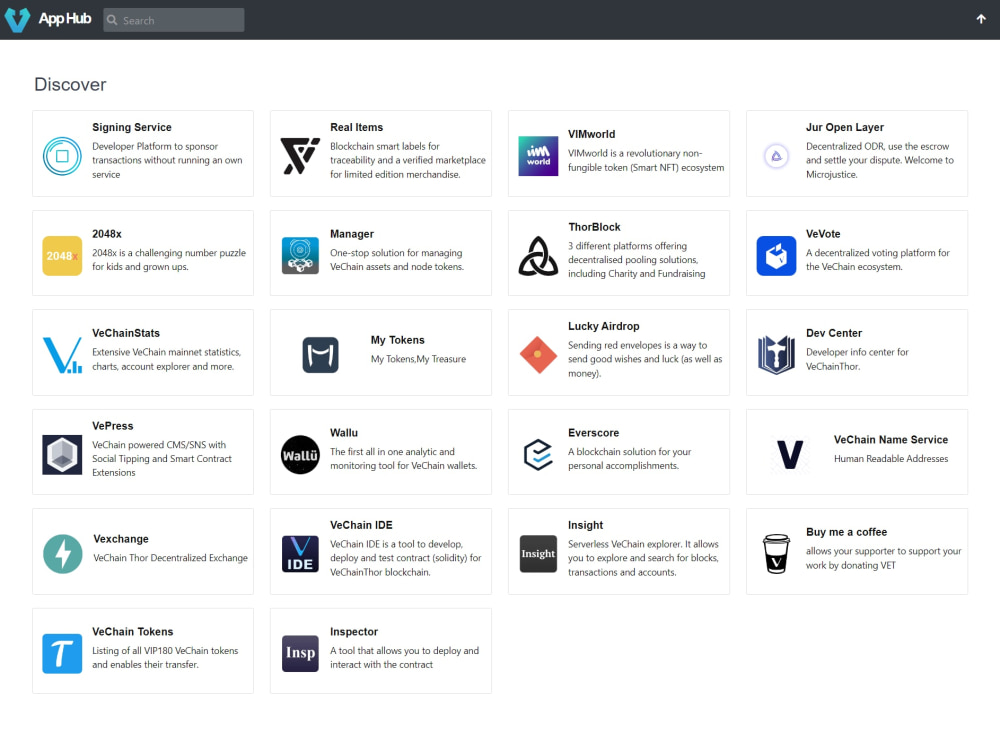Viewport: 1000px width, 750px height.
Task: Click the Manager title
Action: (351, 234)
